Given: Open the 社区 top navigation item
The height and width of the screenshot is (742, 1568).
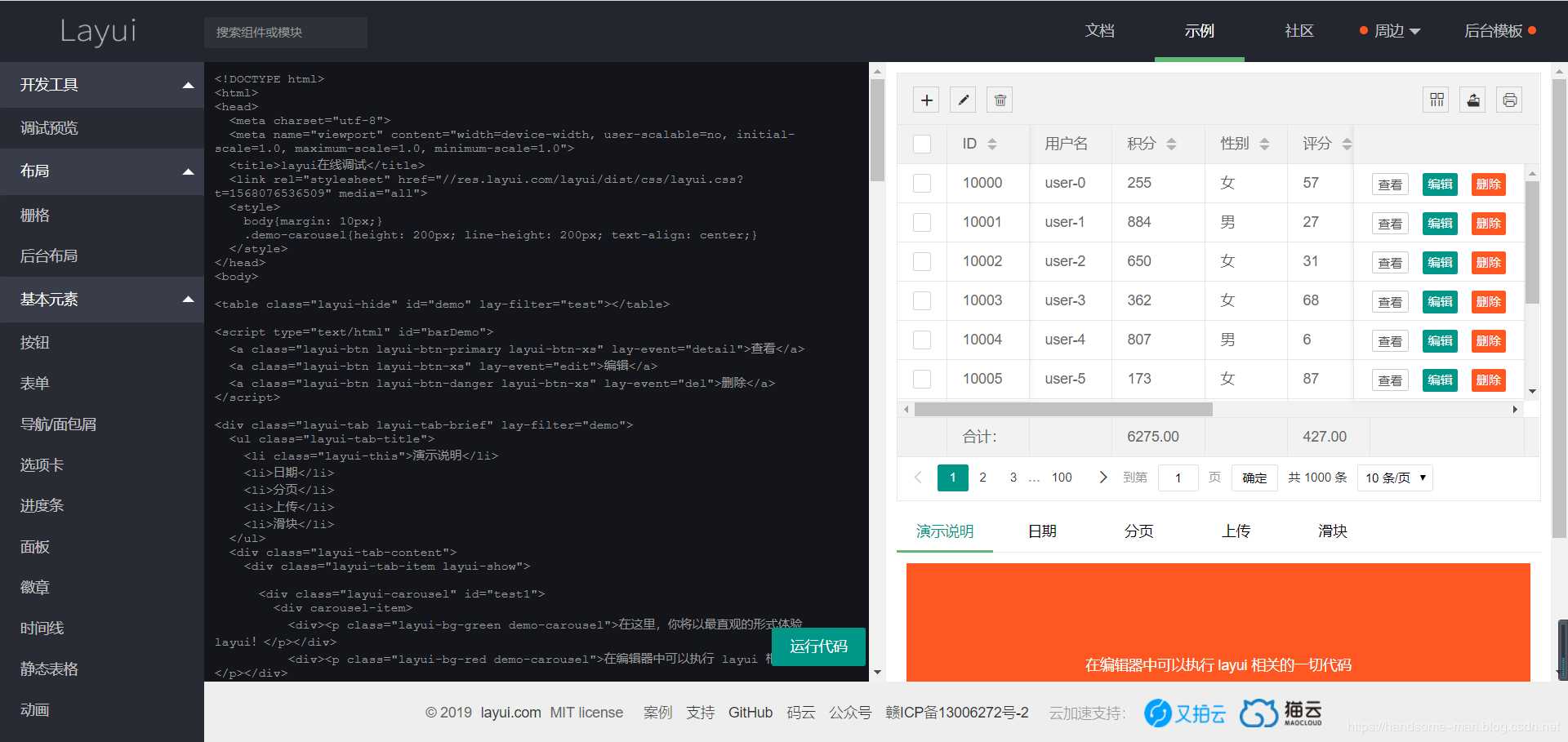Looking at the screenshot, I should [x=1299, y=31].
